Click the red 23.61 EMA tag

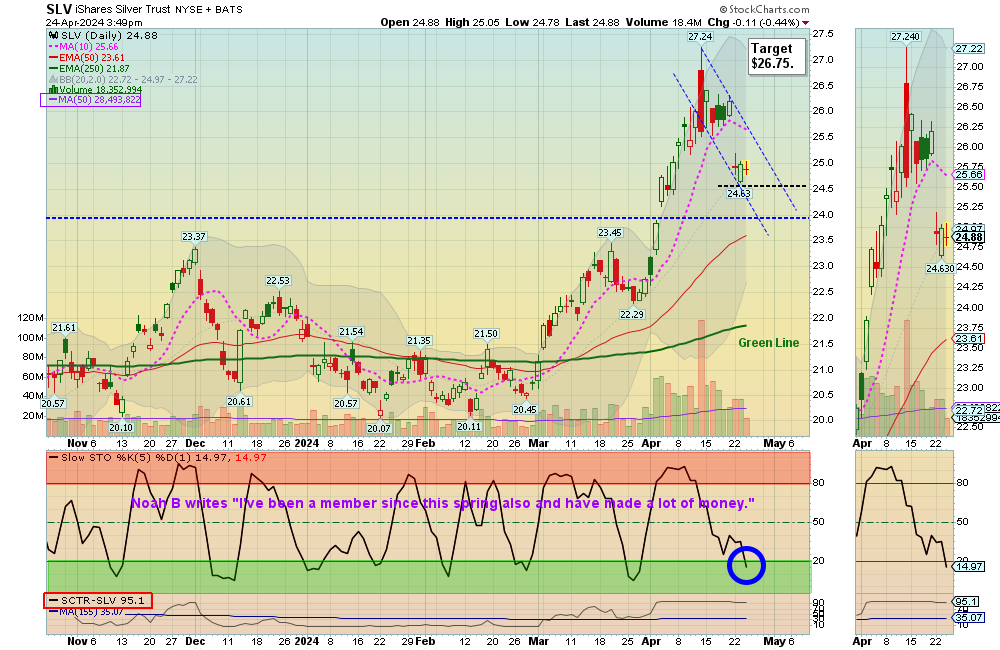coord(969,339)
